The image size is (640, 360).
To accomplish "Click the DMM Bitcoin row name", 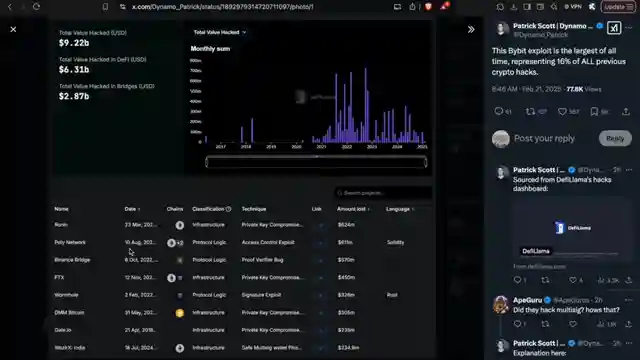I will coord(69,313).
